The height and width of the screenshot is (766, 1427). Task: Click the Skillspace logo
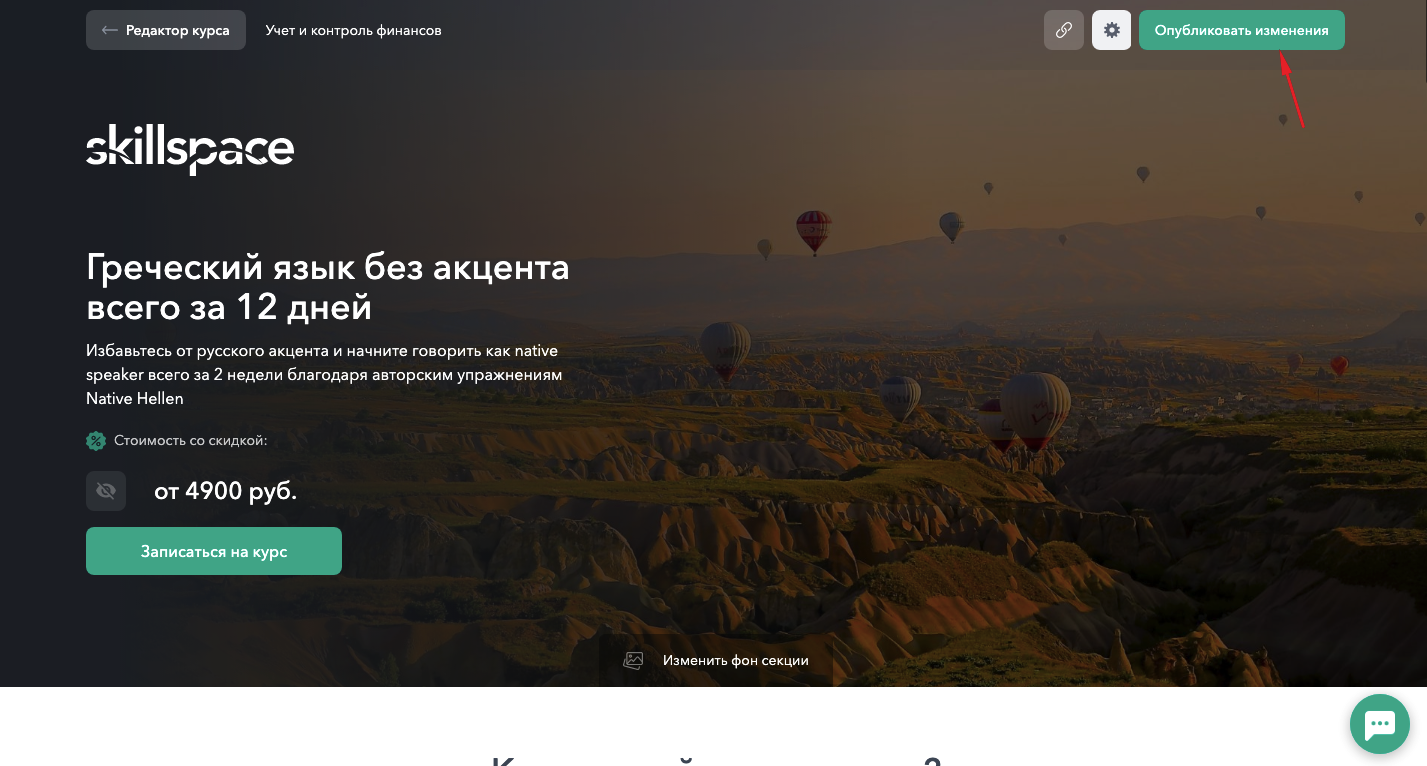point(190,150)
